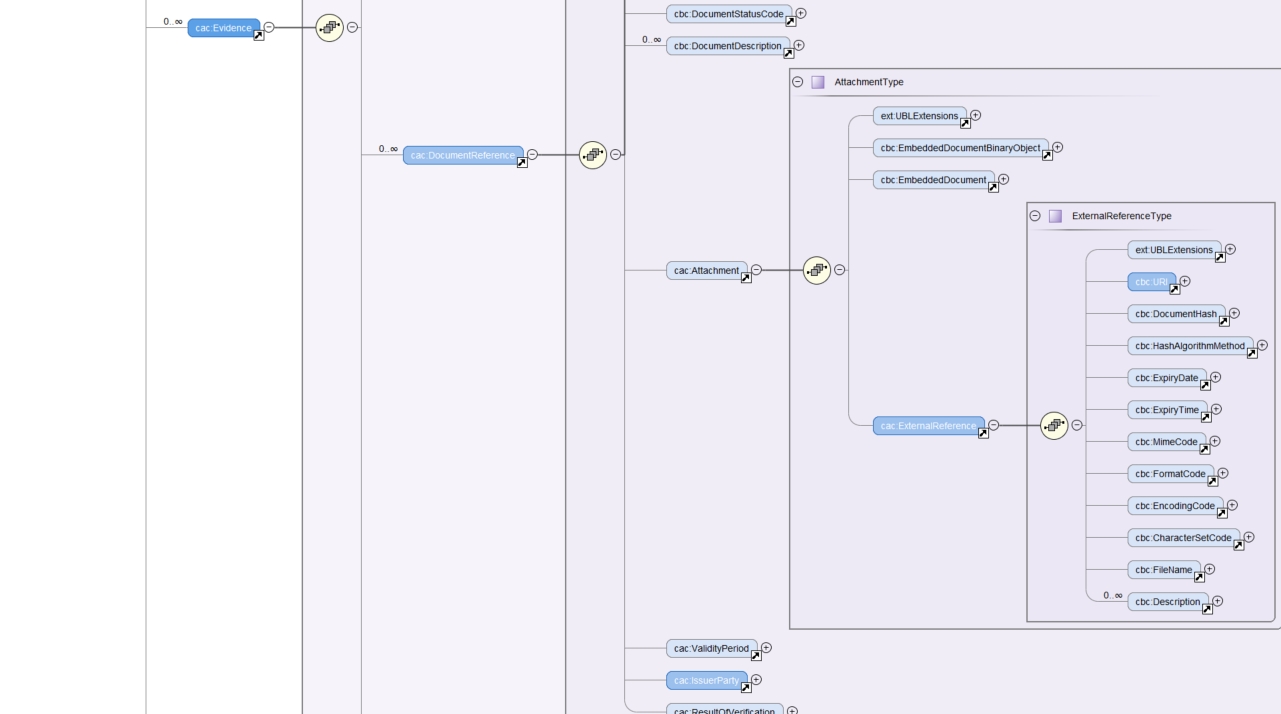Expand cbc:ResultOfVerification with its plus icon
This screenshot has width=1281, height=714.
click(x=790, y=710)
